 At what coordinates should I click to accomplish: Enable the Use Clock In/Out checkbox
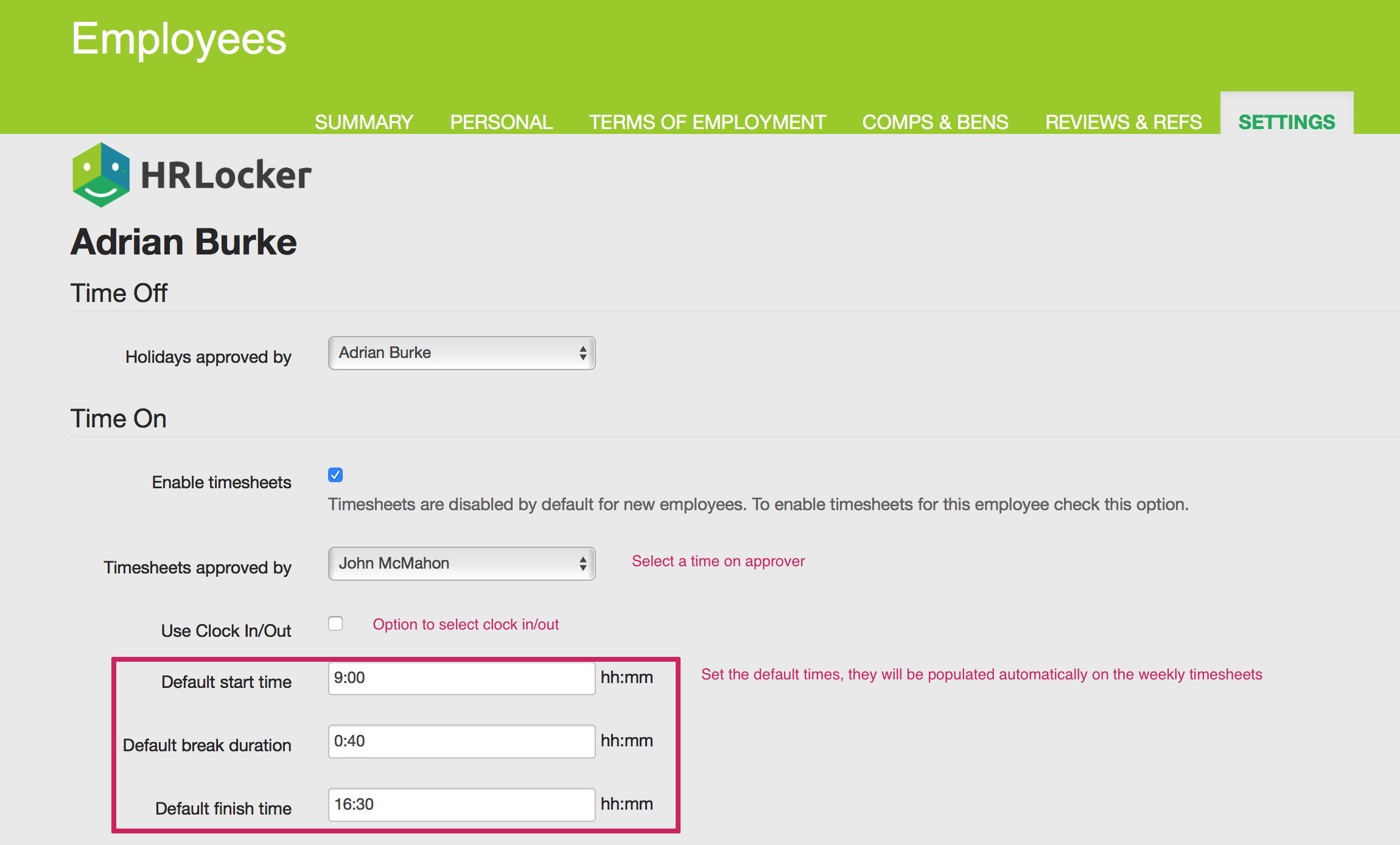335,623
